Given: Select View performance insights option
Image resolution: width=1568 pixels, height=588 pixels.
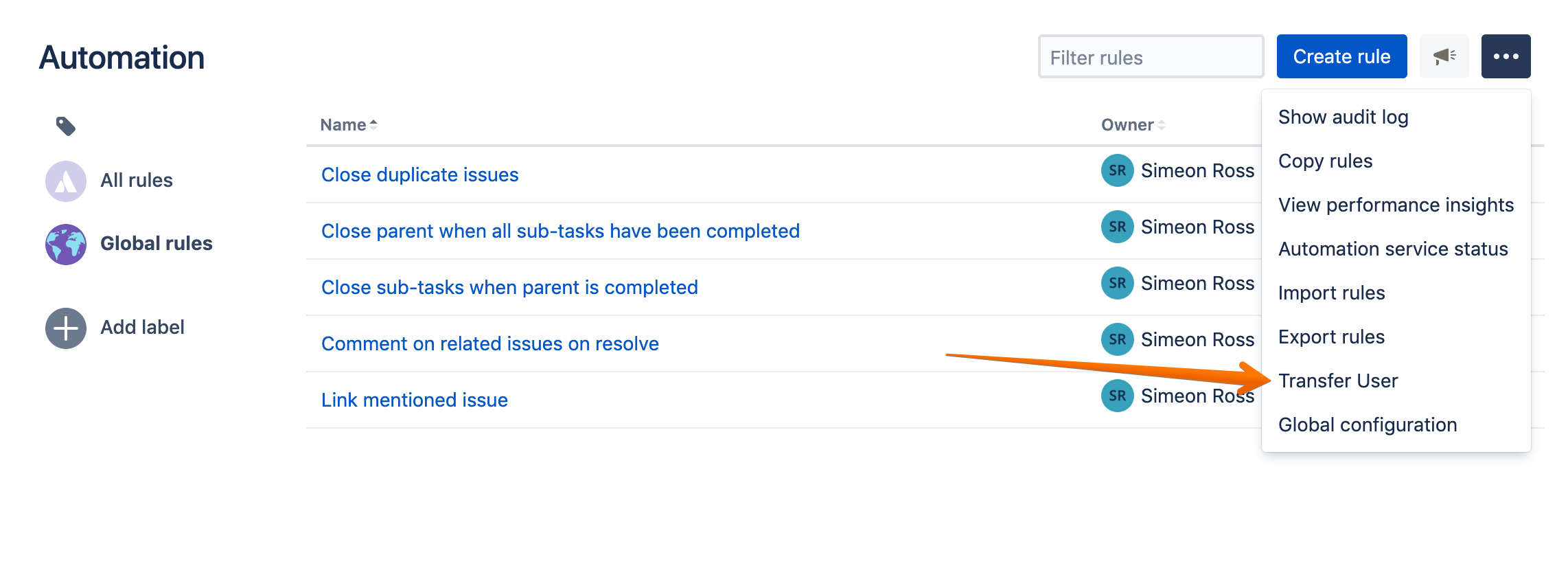Looking at the screenshot, I should click(x=1396, y=205).
